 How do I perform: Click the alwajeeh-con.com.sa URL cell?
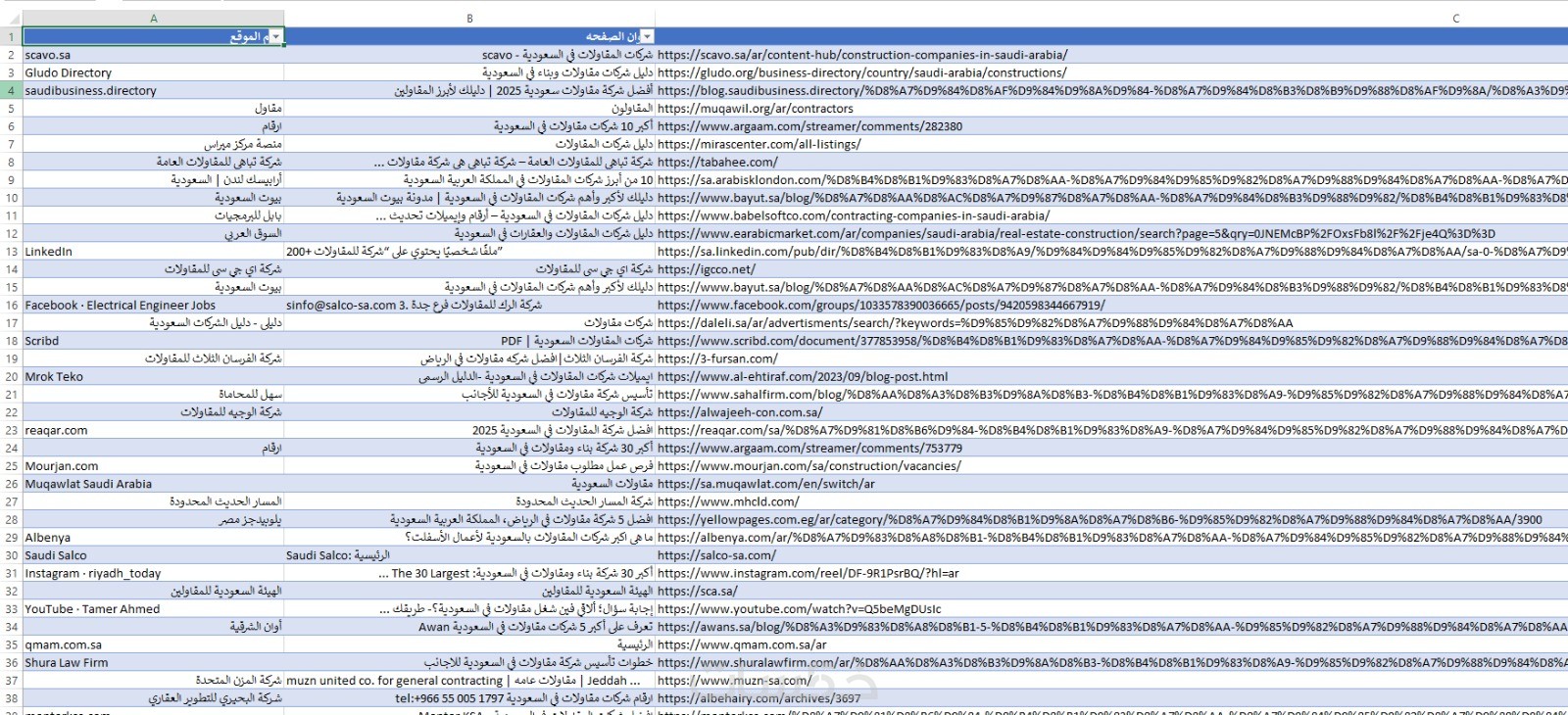pyautogui.click(x=740, y=412)
